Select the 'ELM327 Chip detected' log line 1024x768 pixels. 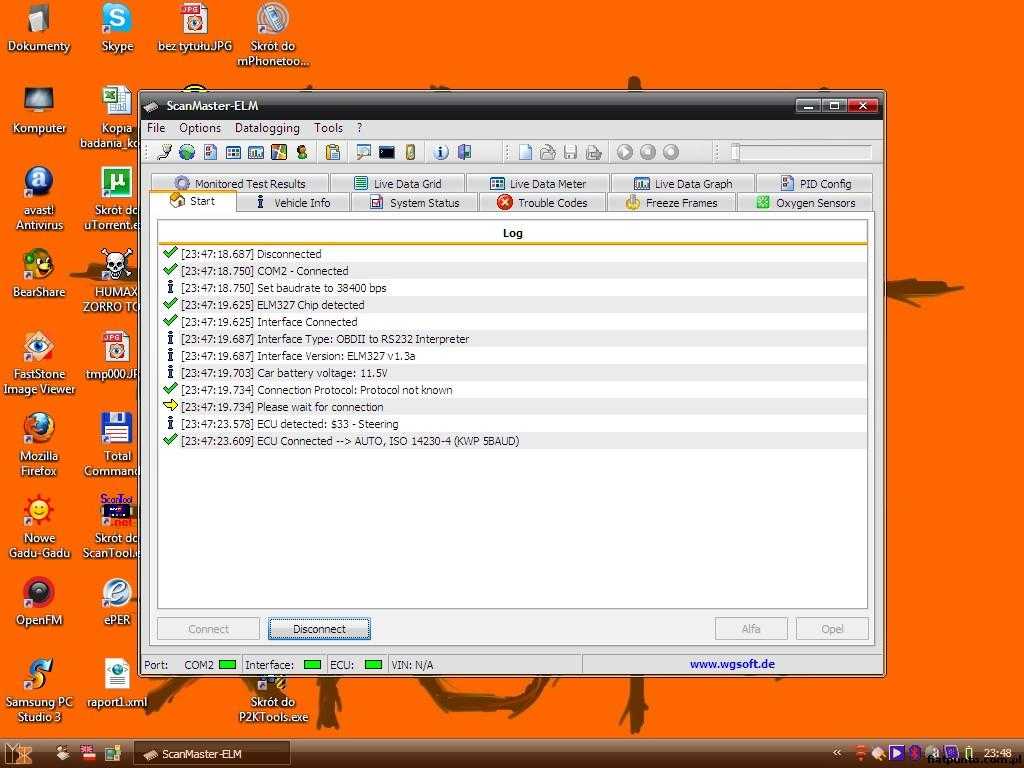[x=513, y=305]
